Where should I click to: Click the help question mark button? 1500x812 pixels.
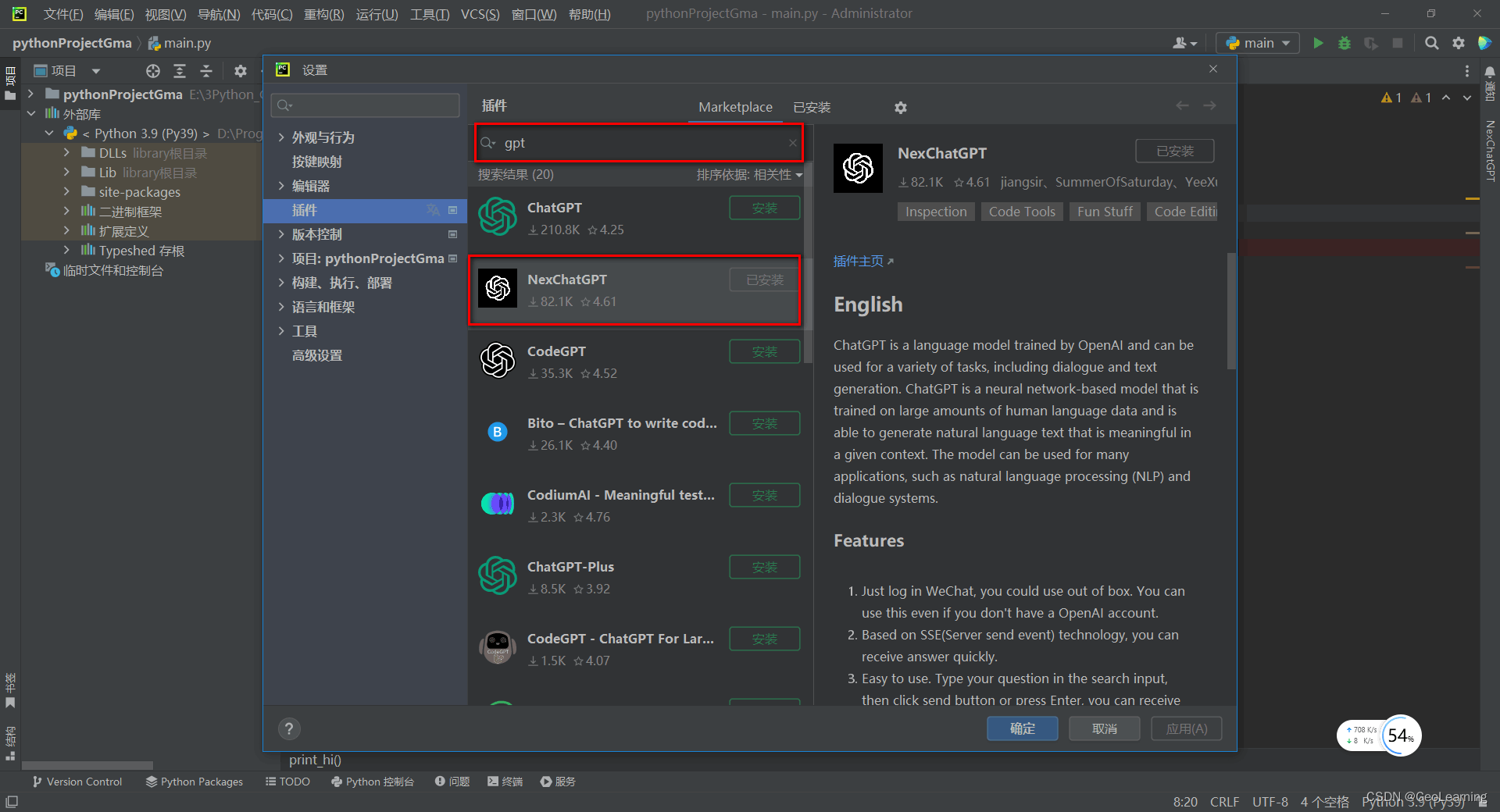[x=289, y=728]
